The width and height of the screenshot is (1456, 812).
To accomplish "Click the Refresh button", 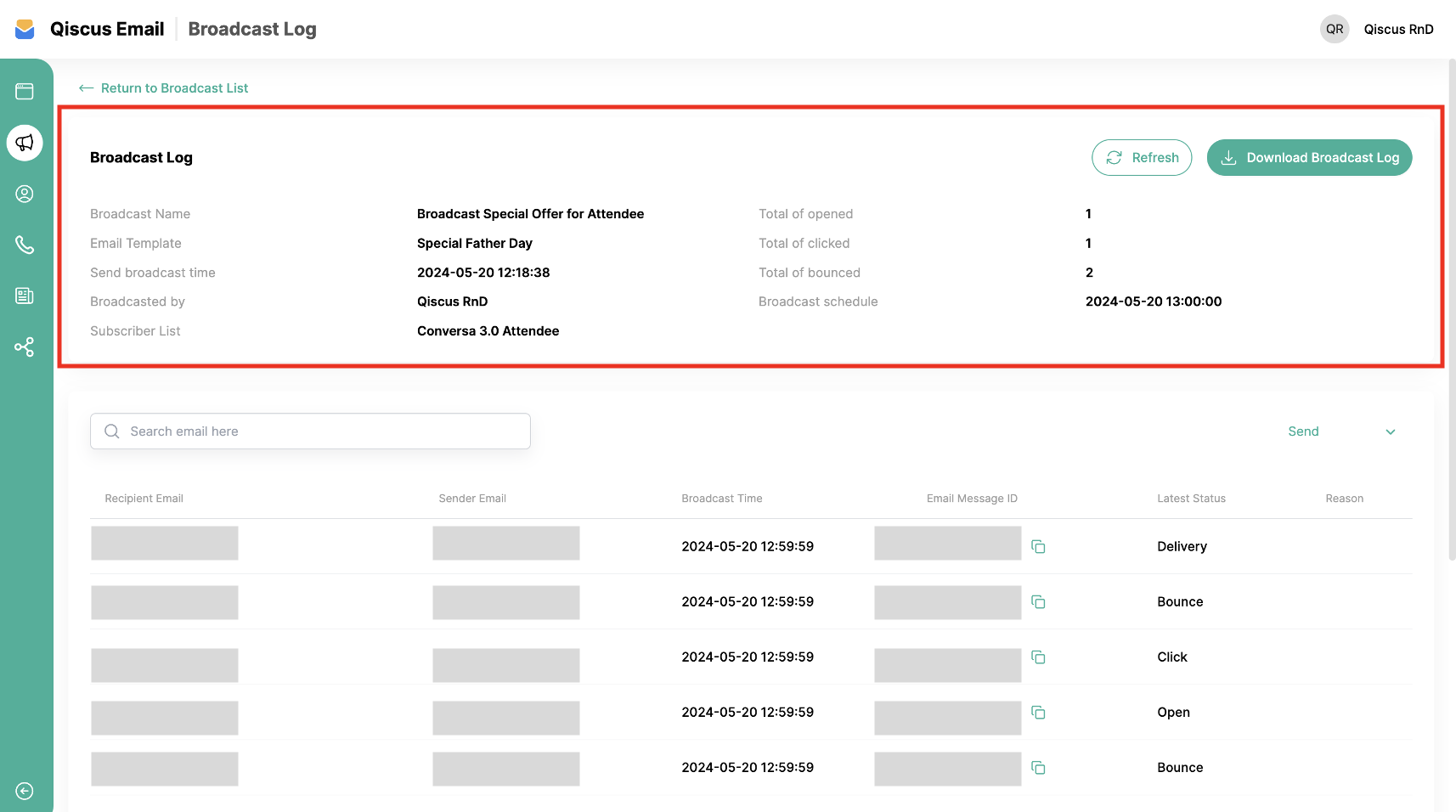I will click(1142, 158).
